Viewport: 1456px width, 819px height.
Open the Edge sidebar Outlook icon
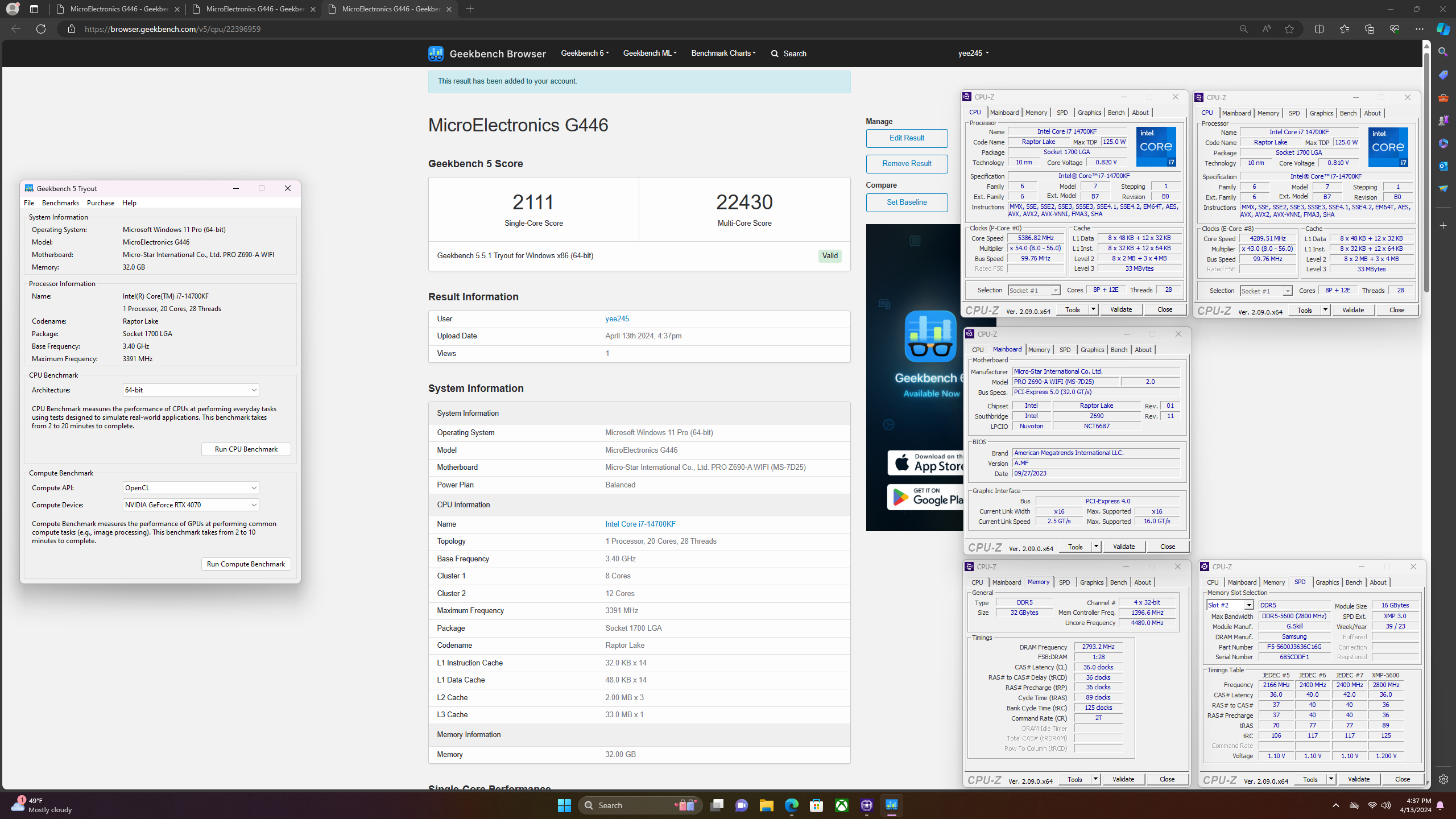point(1443,166)
